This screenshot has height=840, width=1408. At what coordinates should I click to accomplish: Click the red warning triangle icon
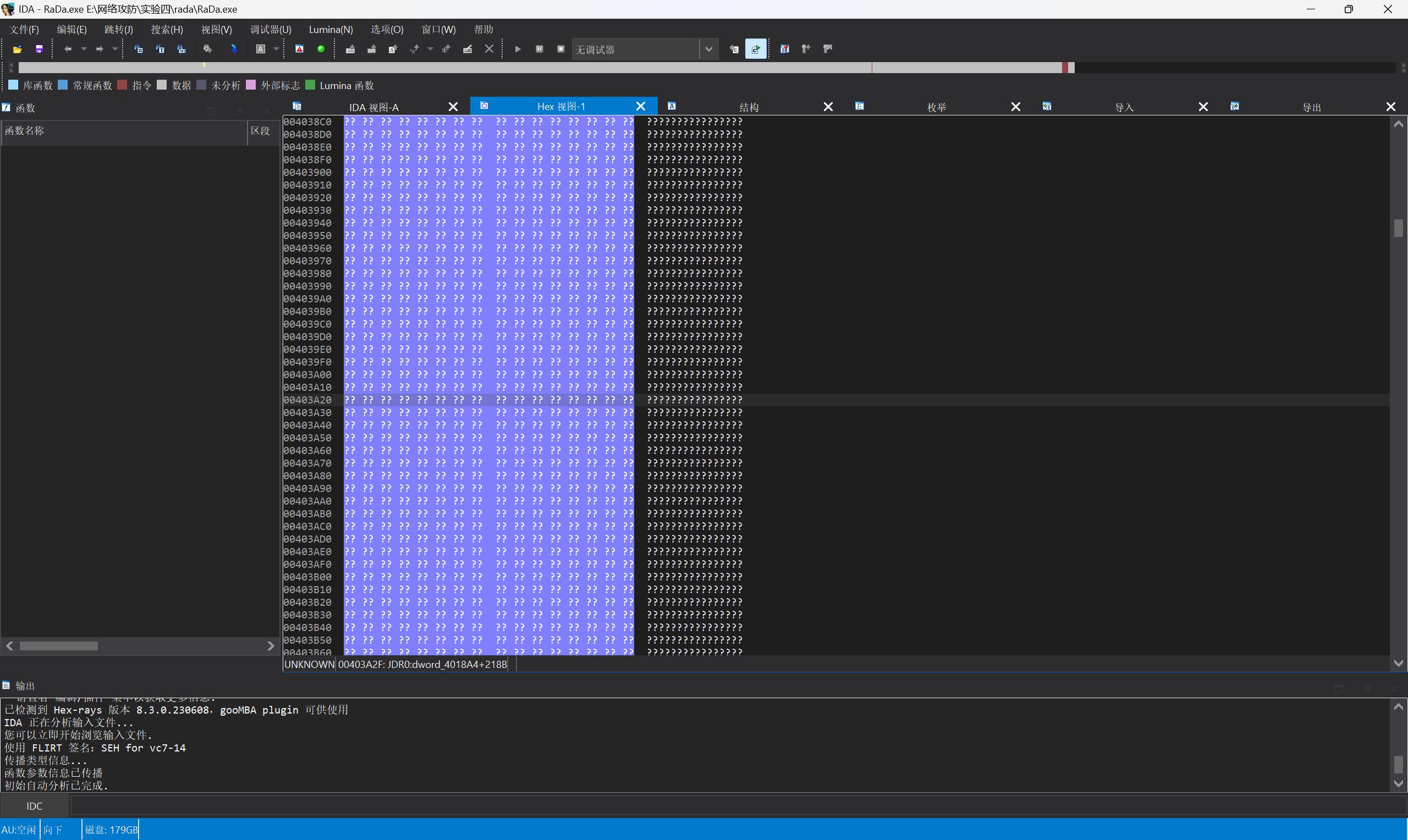(x=300, y=49)
